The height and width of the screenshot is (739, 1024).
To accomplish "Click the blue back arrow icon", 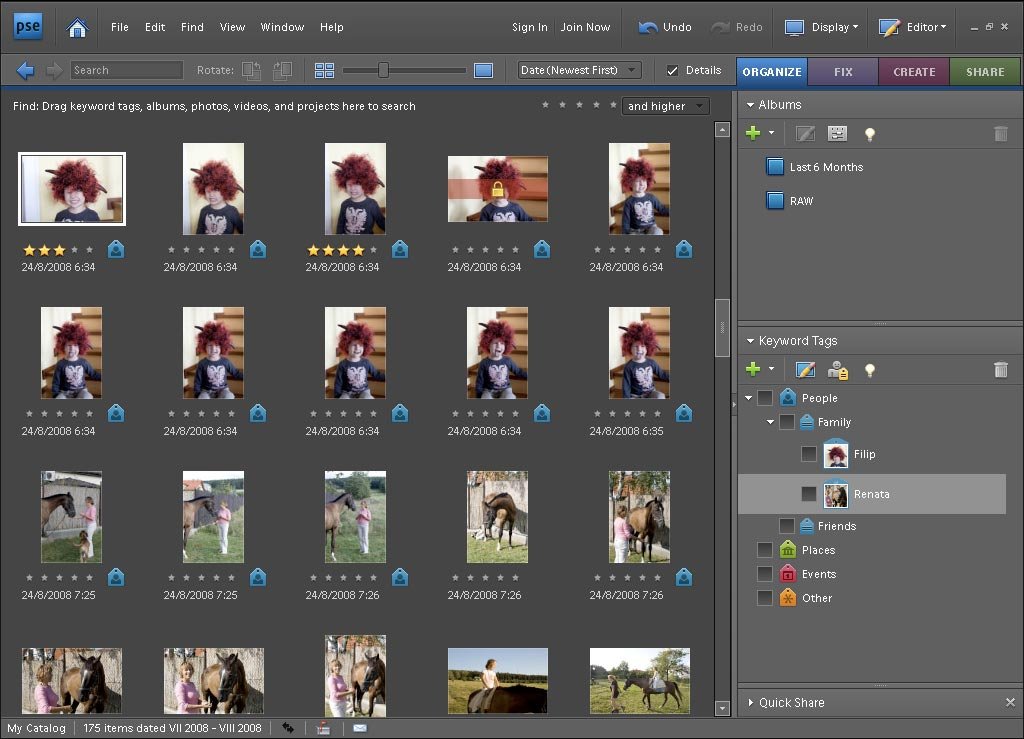I will (x=26, y=70).
